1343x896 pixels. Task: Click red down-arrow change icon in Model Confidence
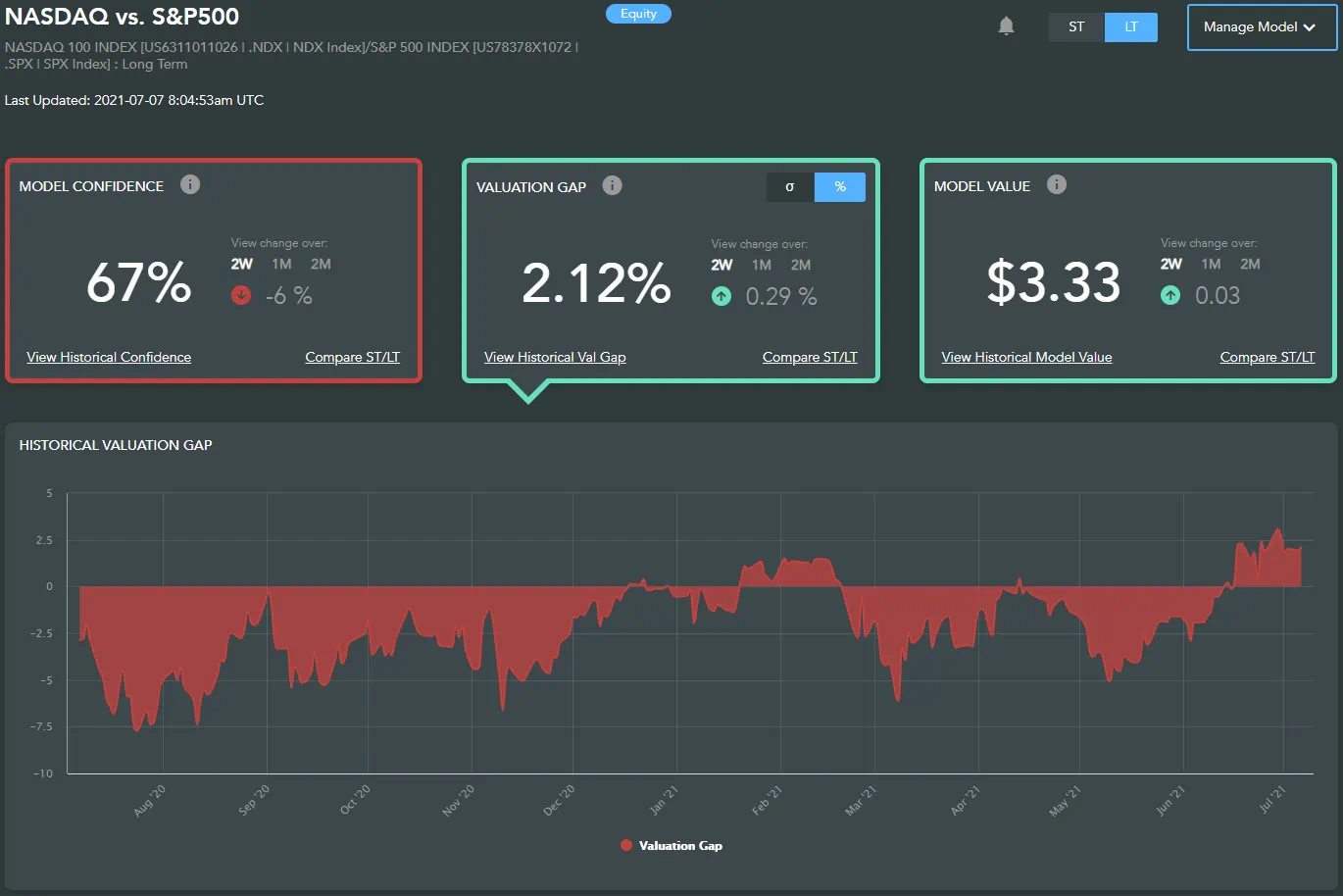coord(241,295)
